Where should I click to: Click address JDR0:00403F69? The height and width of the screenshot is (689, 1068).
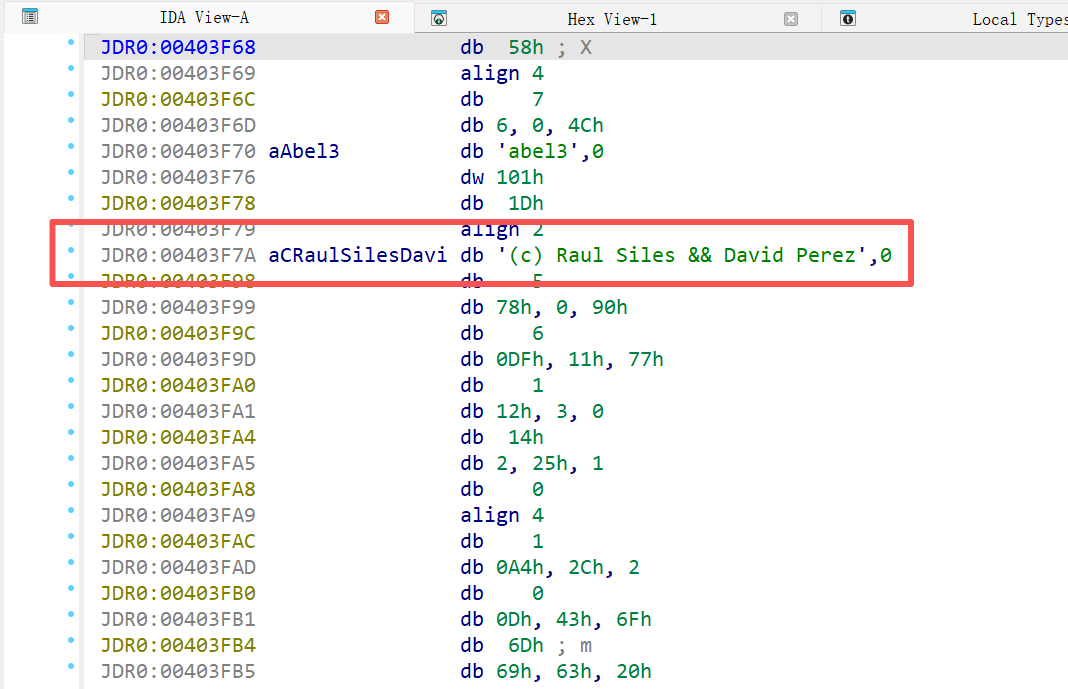(x=178, y=73)
